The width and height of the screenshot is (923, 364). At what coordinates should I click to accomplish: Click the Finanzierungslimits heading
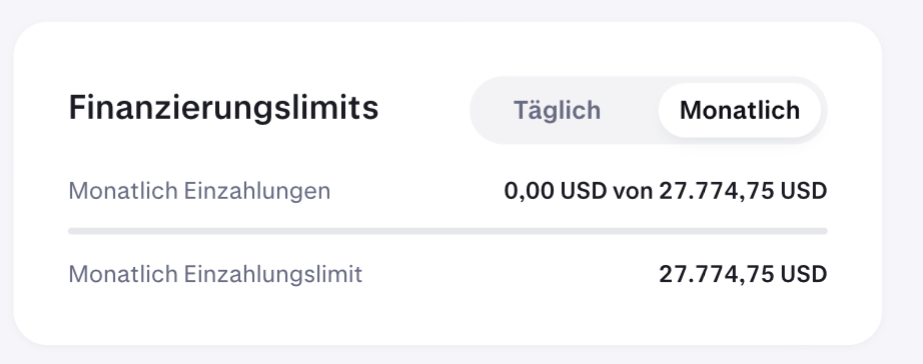click(224, 107)
